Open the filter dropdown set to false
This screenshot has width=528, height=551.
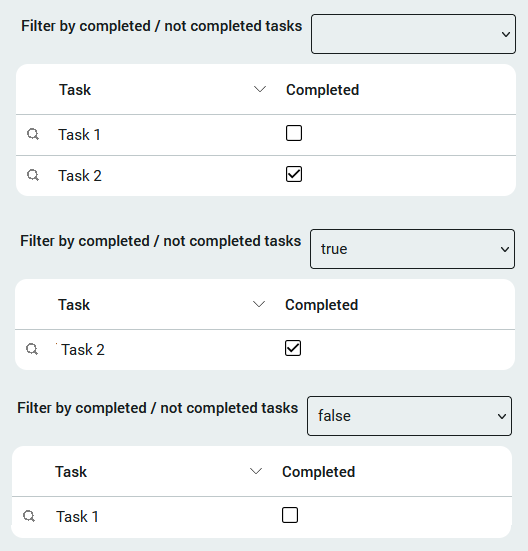pyautogui.click(x=410, y=416)
